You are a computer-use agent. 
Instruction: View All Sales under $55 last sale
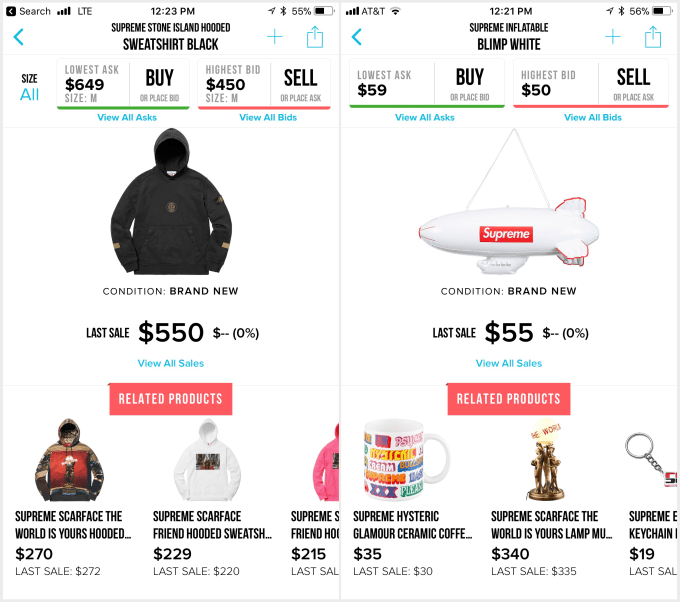coord(509,363)
